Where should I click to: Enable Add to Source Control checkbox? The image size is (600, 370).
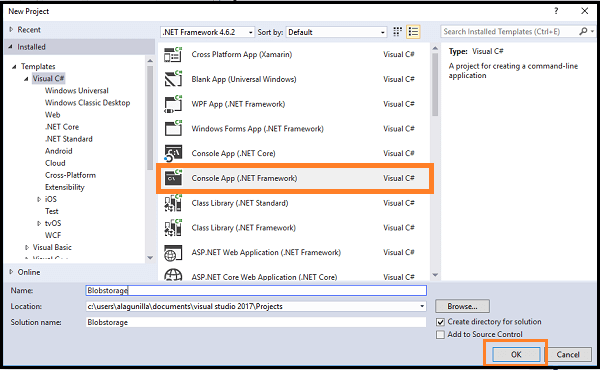440,334
